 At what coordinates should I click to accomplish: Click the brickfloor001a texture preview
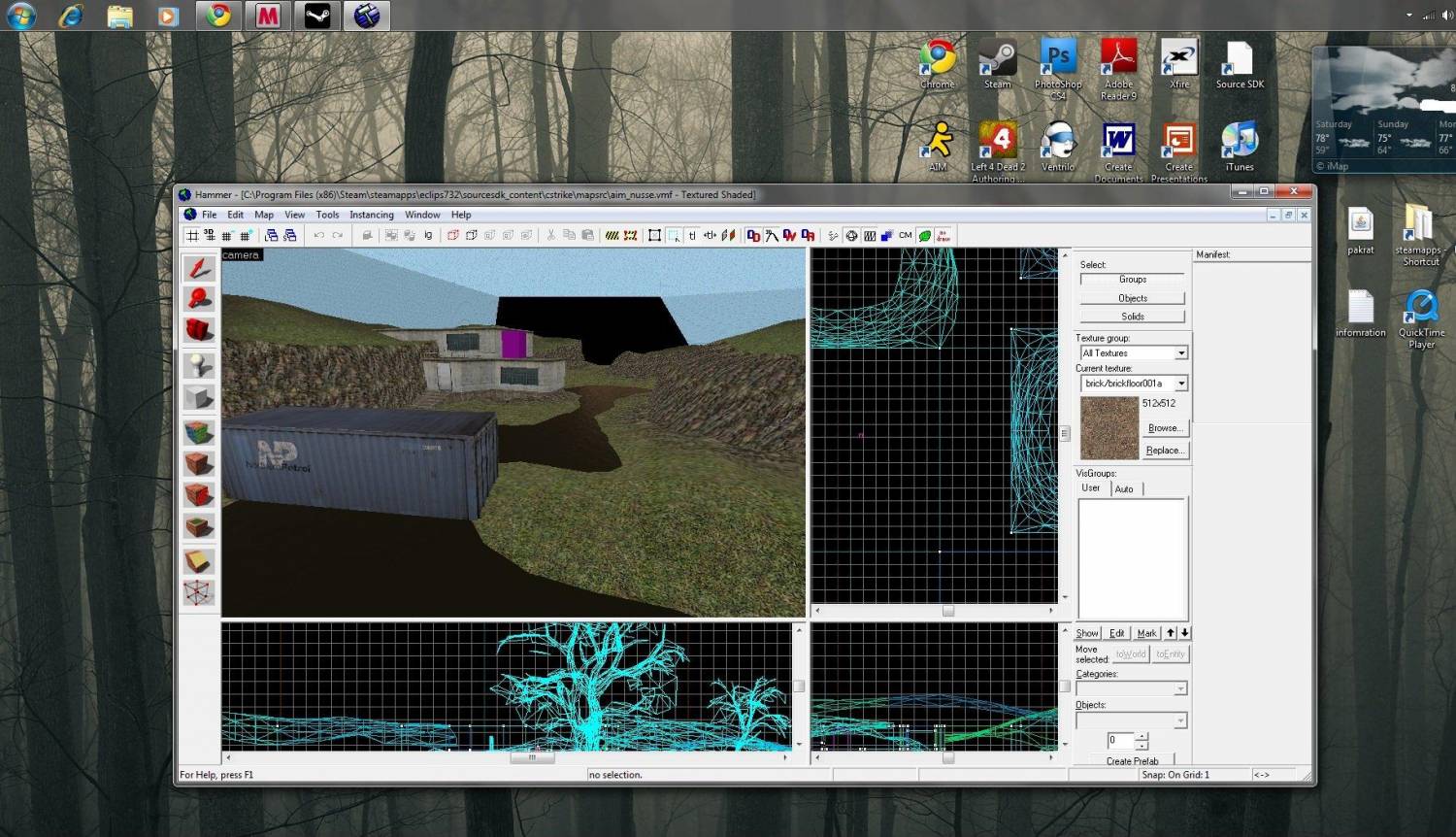(1109, 427)
